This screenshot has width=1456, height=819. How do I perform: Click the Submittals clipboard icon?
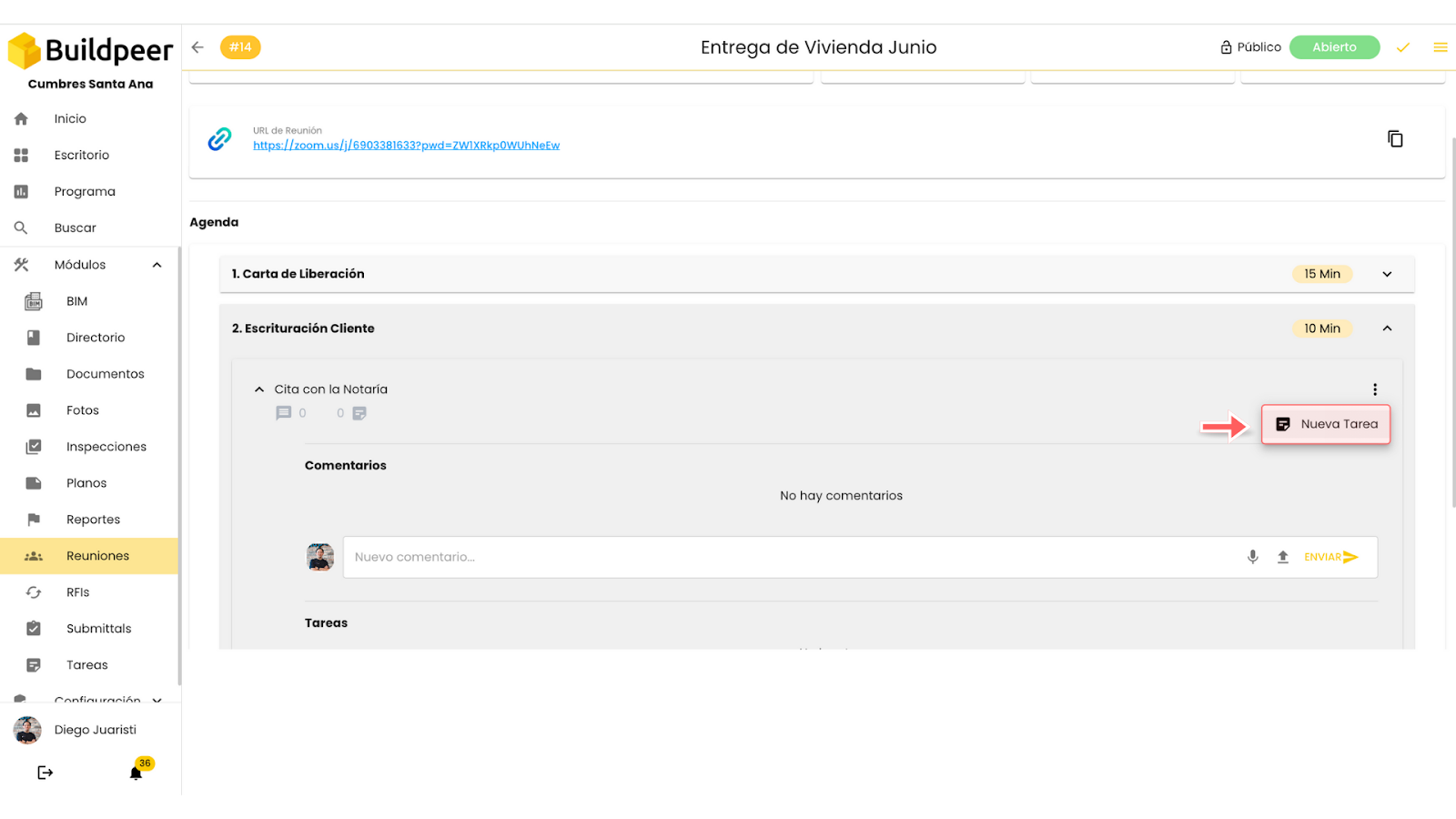pos(34,629)
